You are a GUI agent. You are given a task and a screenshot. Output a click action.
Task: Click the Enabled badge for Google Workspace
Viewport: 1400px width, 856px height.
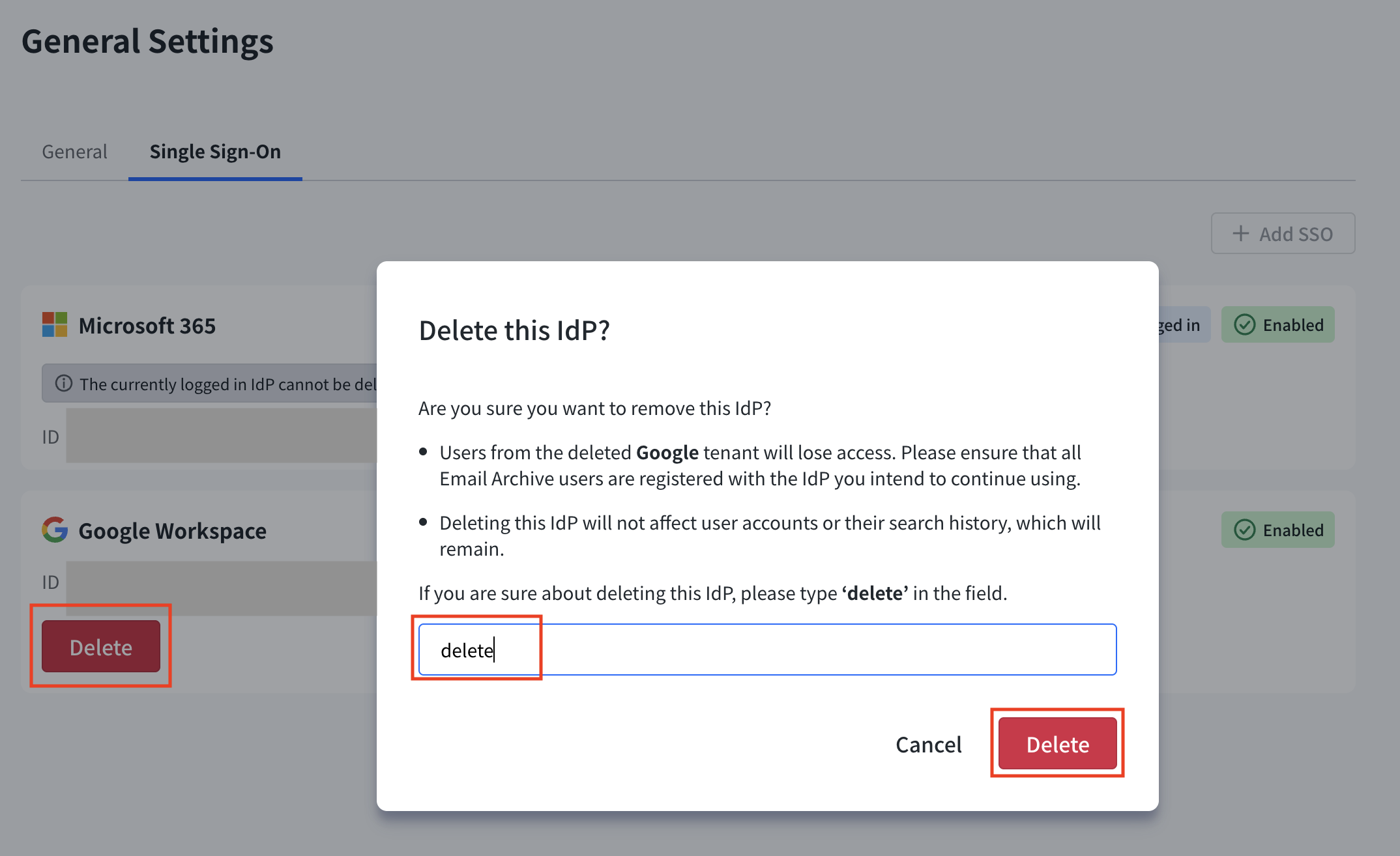click(1277, 530)
